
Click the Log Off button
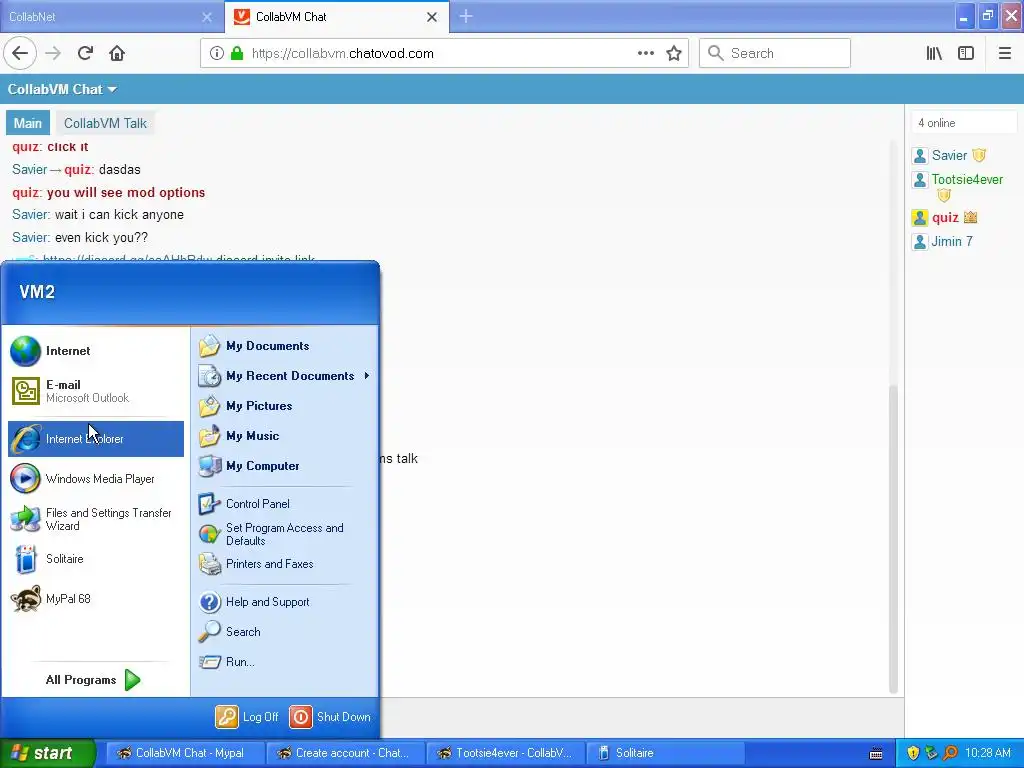coord(248,717)
